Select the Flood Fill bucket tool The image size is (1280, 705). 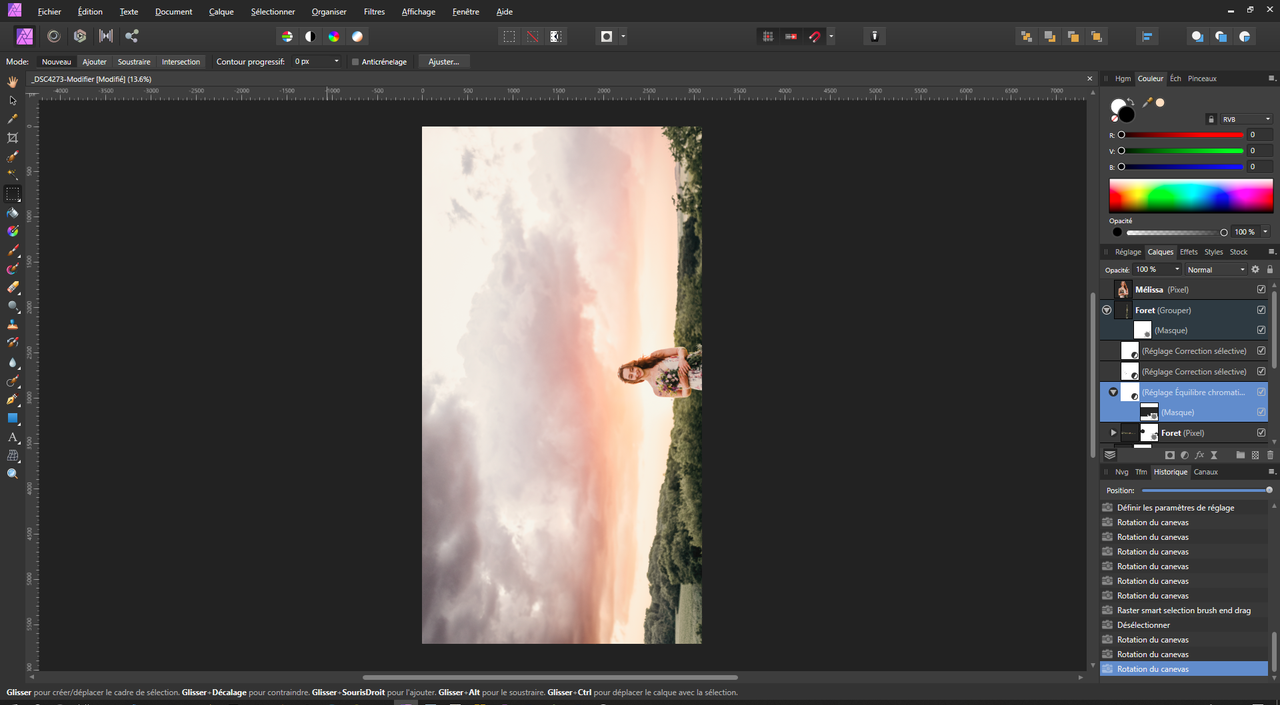coord(13,213)
